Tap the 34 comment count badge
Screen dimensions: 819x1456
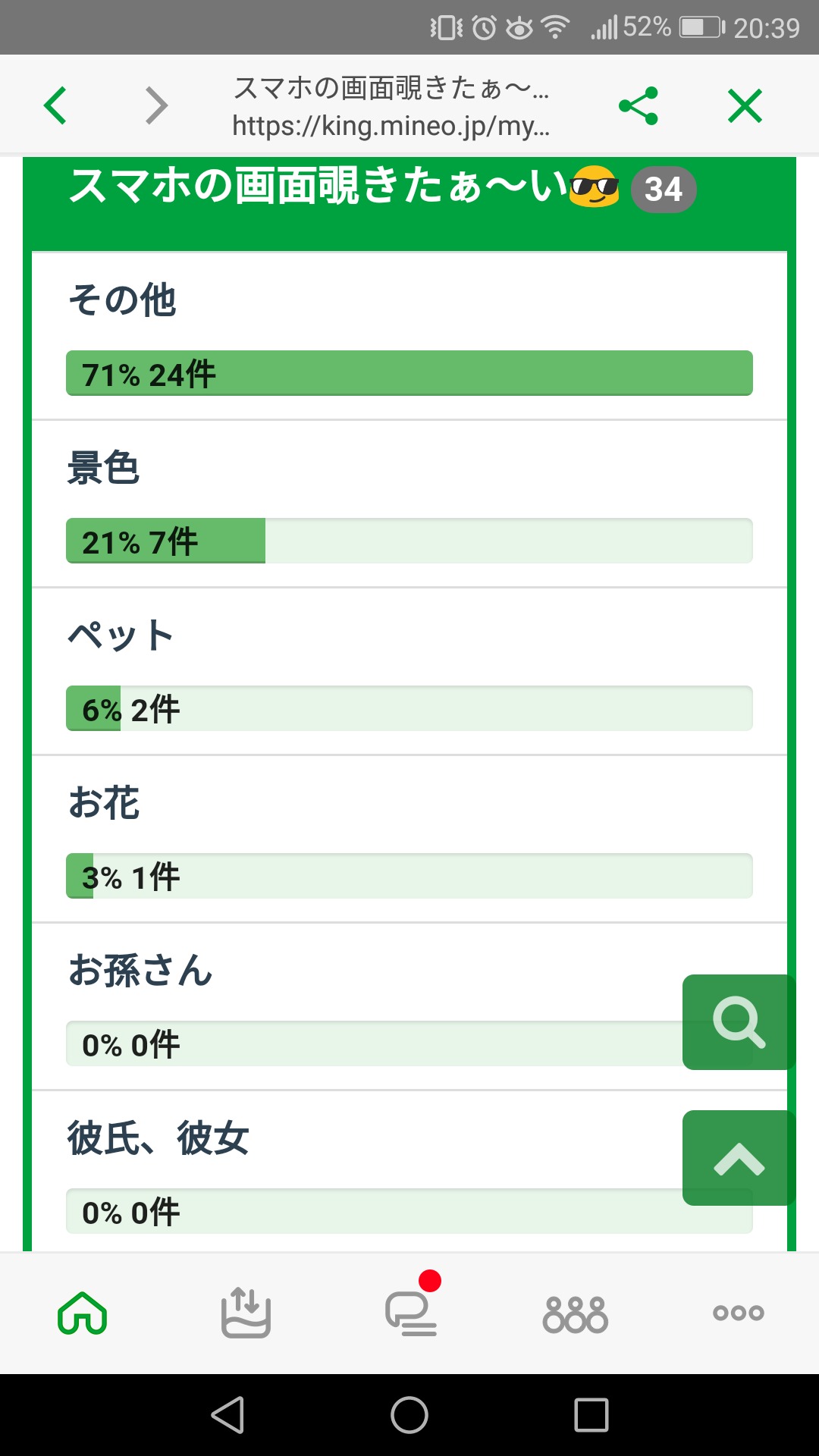pyautogui.click(x=664, y=189)
